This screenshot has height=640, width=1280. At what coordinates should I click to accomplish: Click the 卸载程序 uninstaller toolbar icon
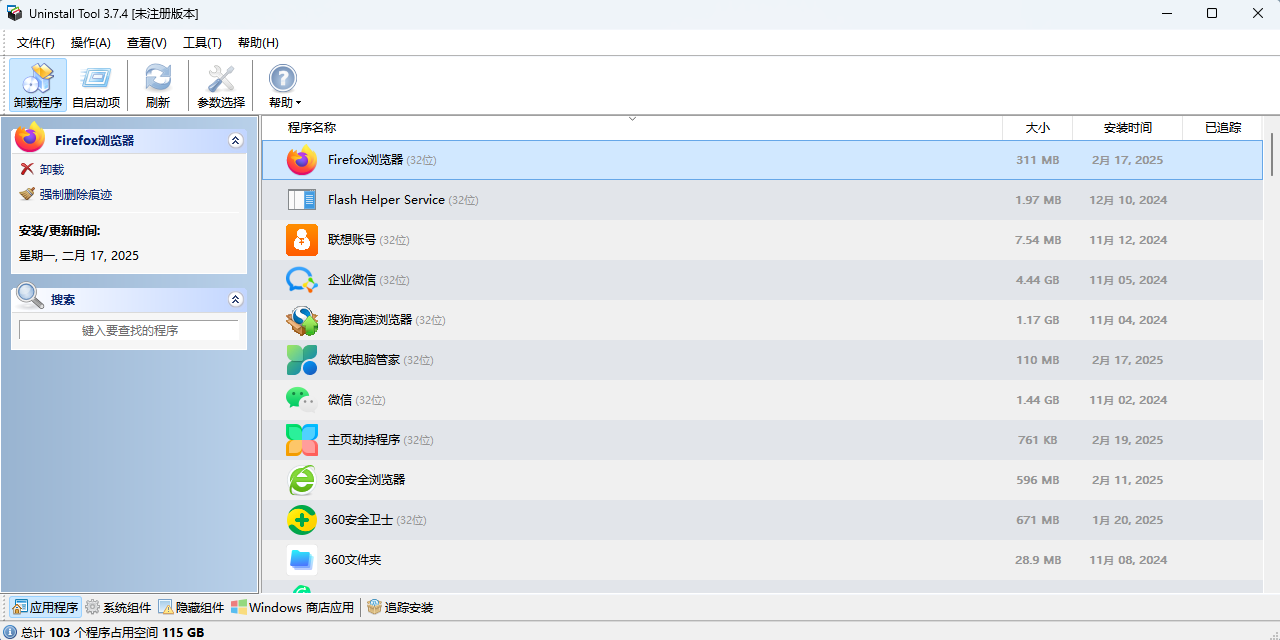tap(38, 85)
